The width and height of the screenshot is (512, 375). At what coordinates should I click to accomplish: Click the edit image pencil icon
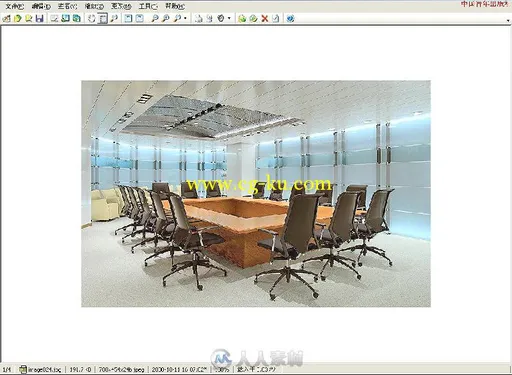pyautogui.click(x=54, y=19)
